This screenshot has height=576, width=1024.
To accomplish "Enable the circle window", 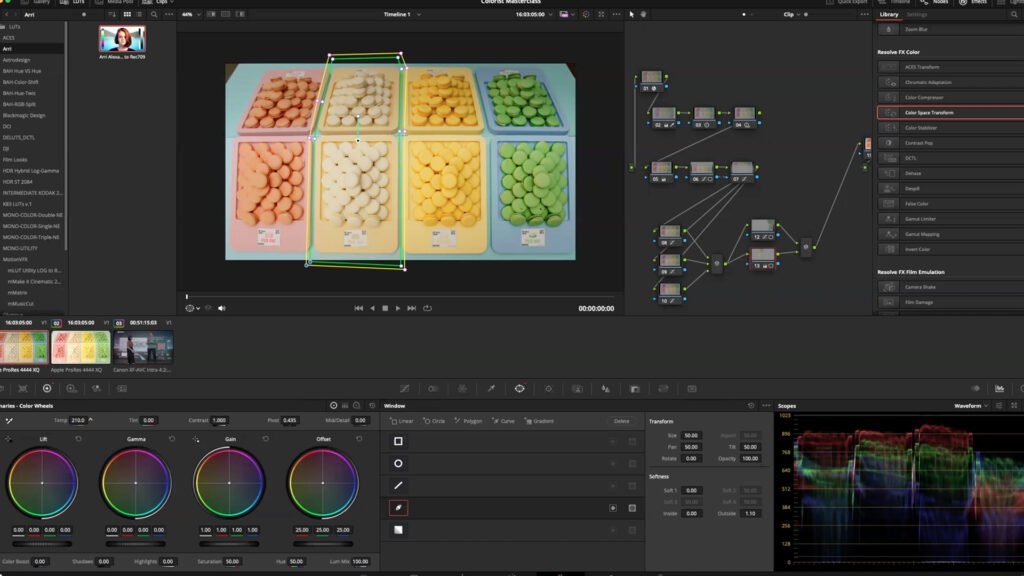I will (398, 464).
